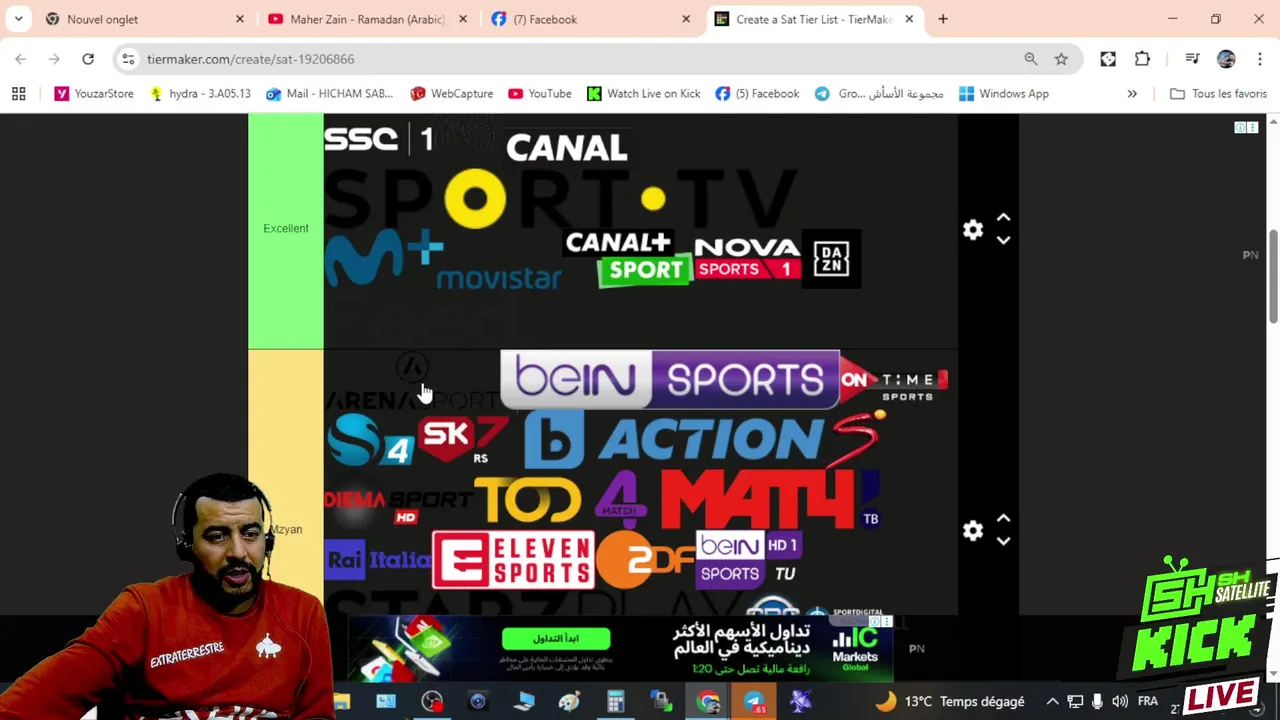The width and height of the screenshot is (1280, 720).
Task: Select the SSC 1 channel logo
Action: (378, 138)
